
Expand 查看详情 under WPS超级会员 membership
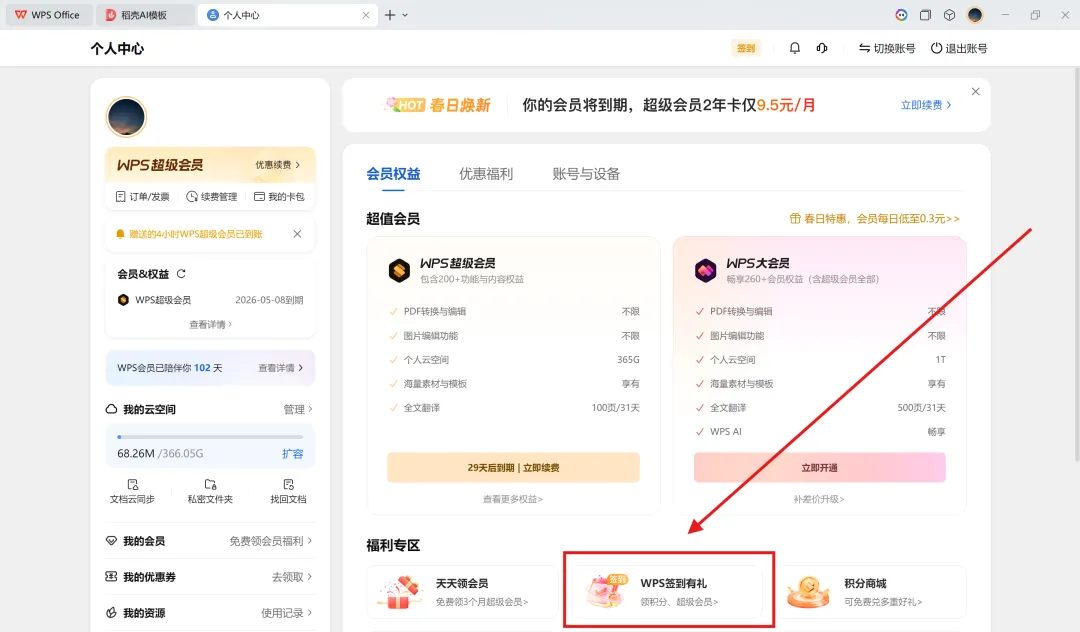210,324
